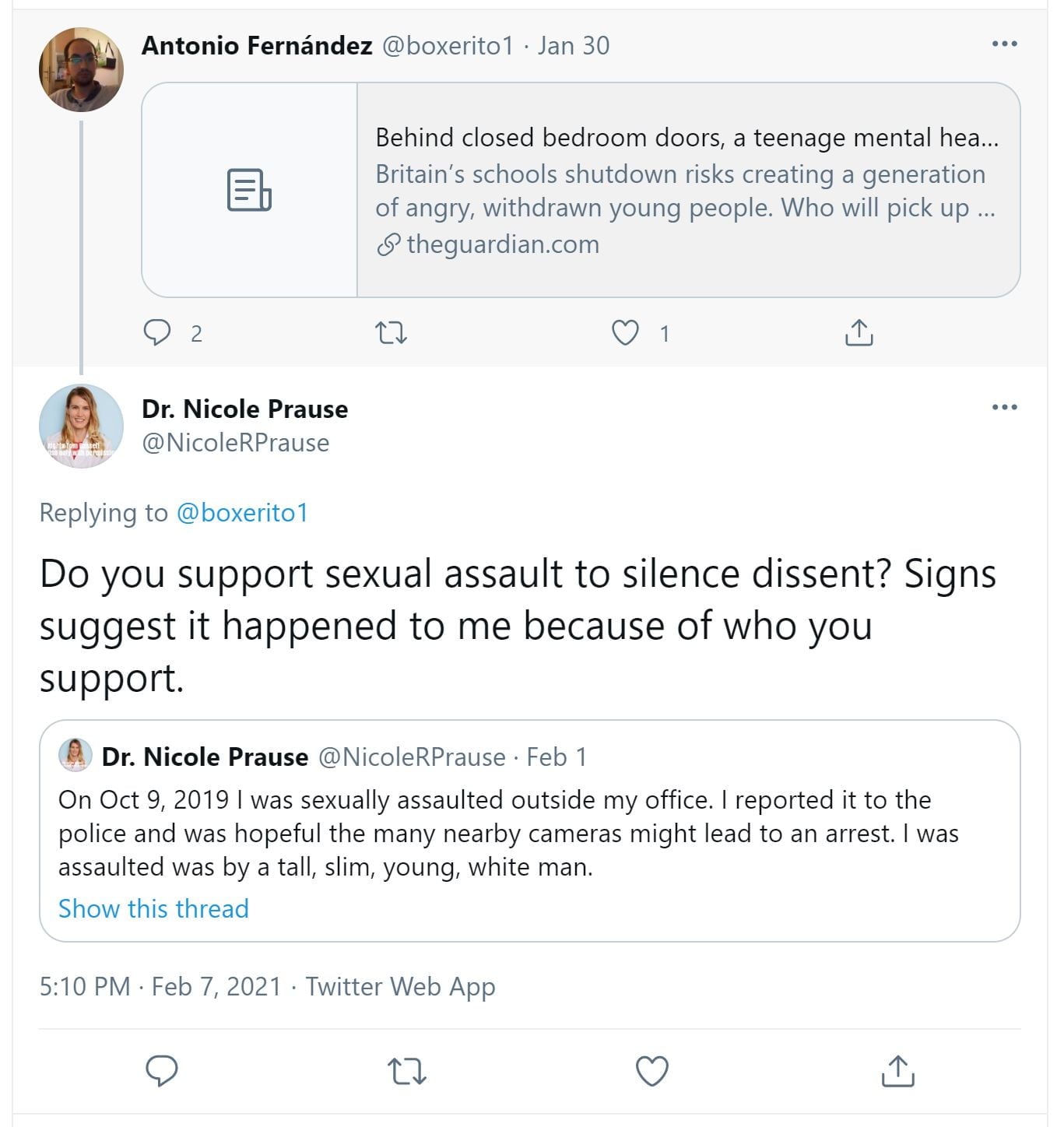Share Antonio Fernández's tweet
The image size is (1064, 1127).
pos(859,333)
